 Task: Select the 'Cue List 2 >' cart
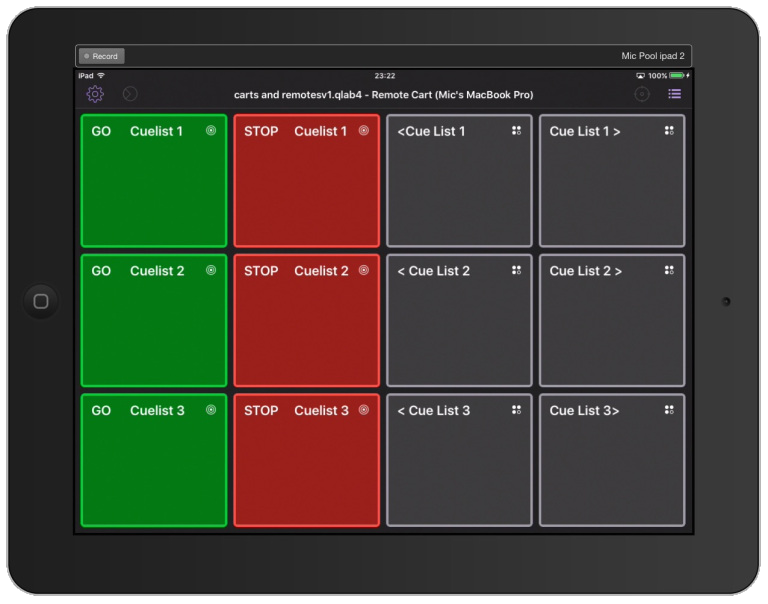[612, 320]
